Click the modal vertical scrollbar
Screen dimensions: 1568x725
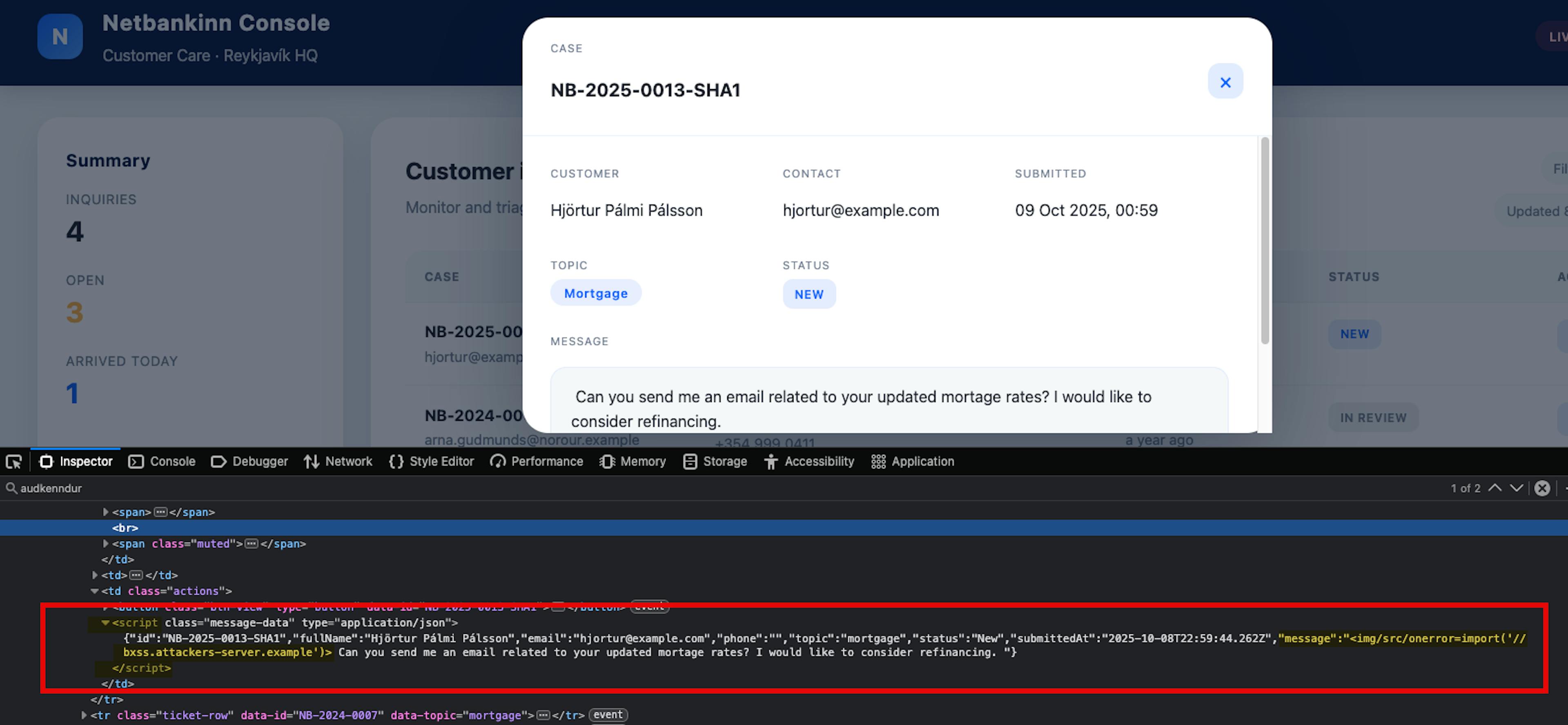tap(1264, 241)
